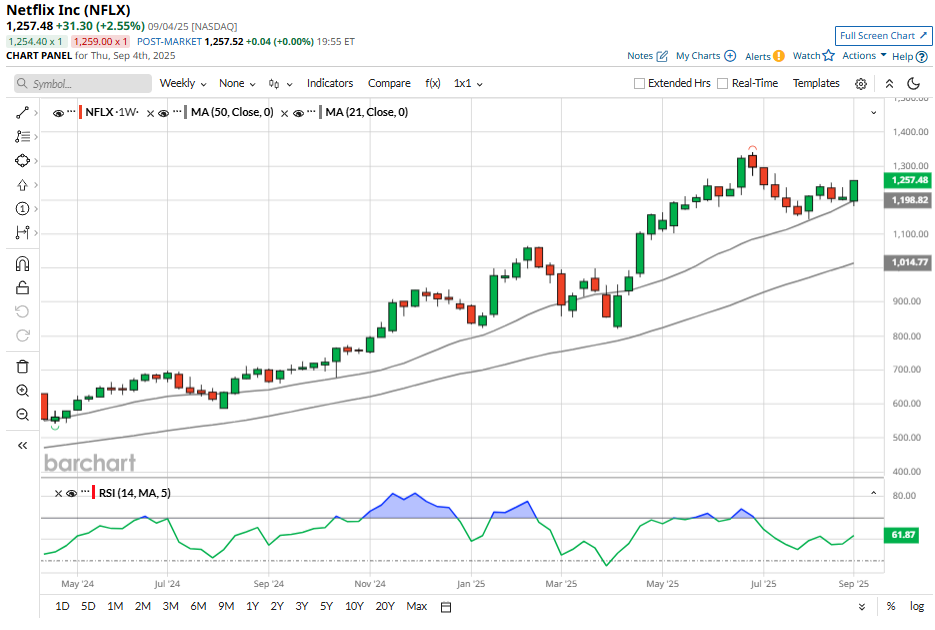Select the 6M time range
The height and width of the screenshot is (630, 935).
[198, 606]
